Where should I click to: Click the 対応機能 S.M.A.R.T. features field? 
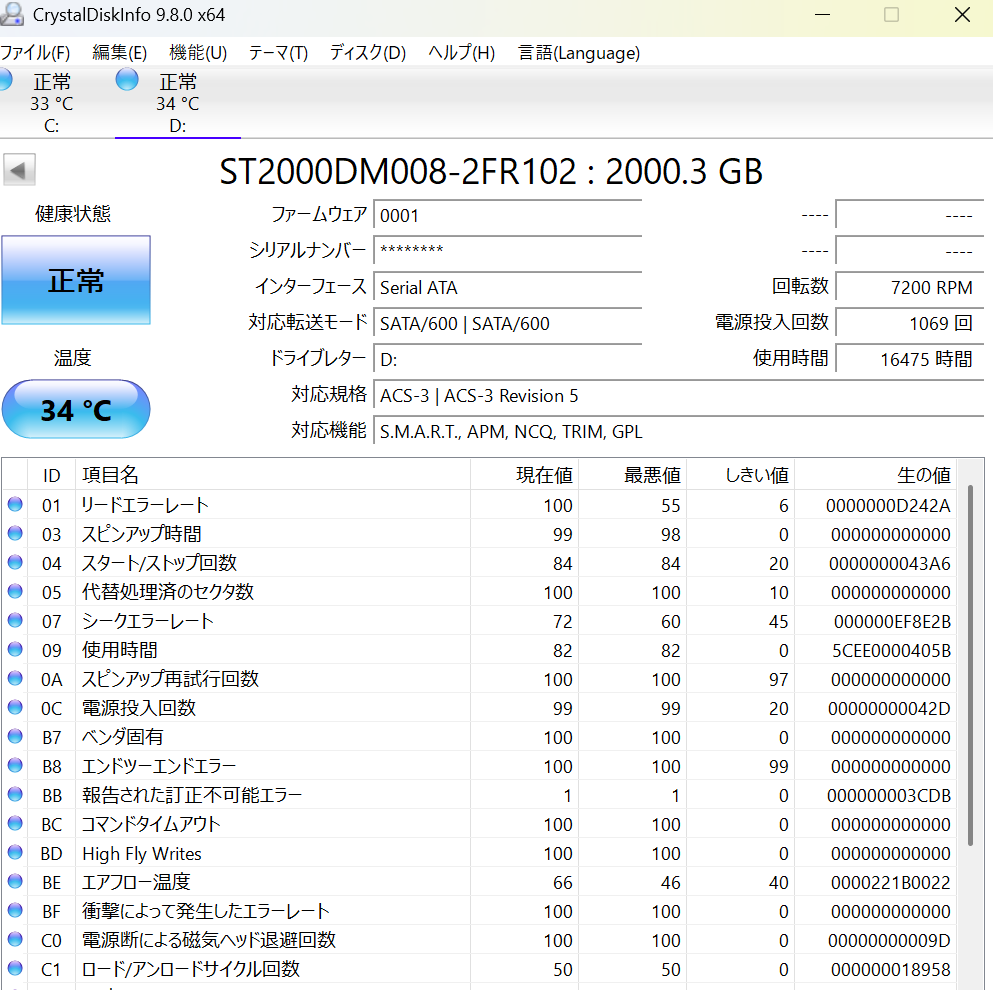pos(679,431)
